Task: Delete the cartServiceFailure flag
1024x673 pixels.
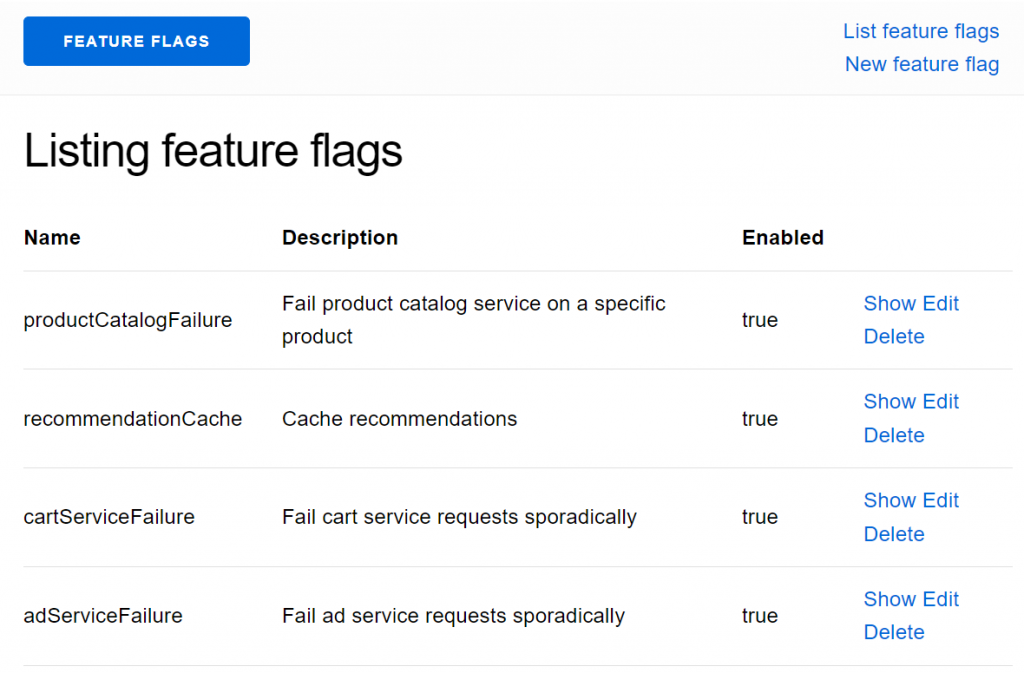Action: tap(893, 534)
